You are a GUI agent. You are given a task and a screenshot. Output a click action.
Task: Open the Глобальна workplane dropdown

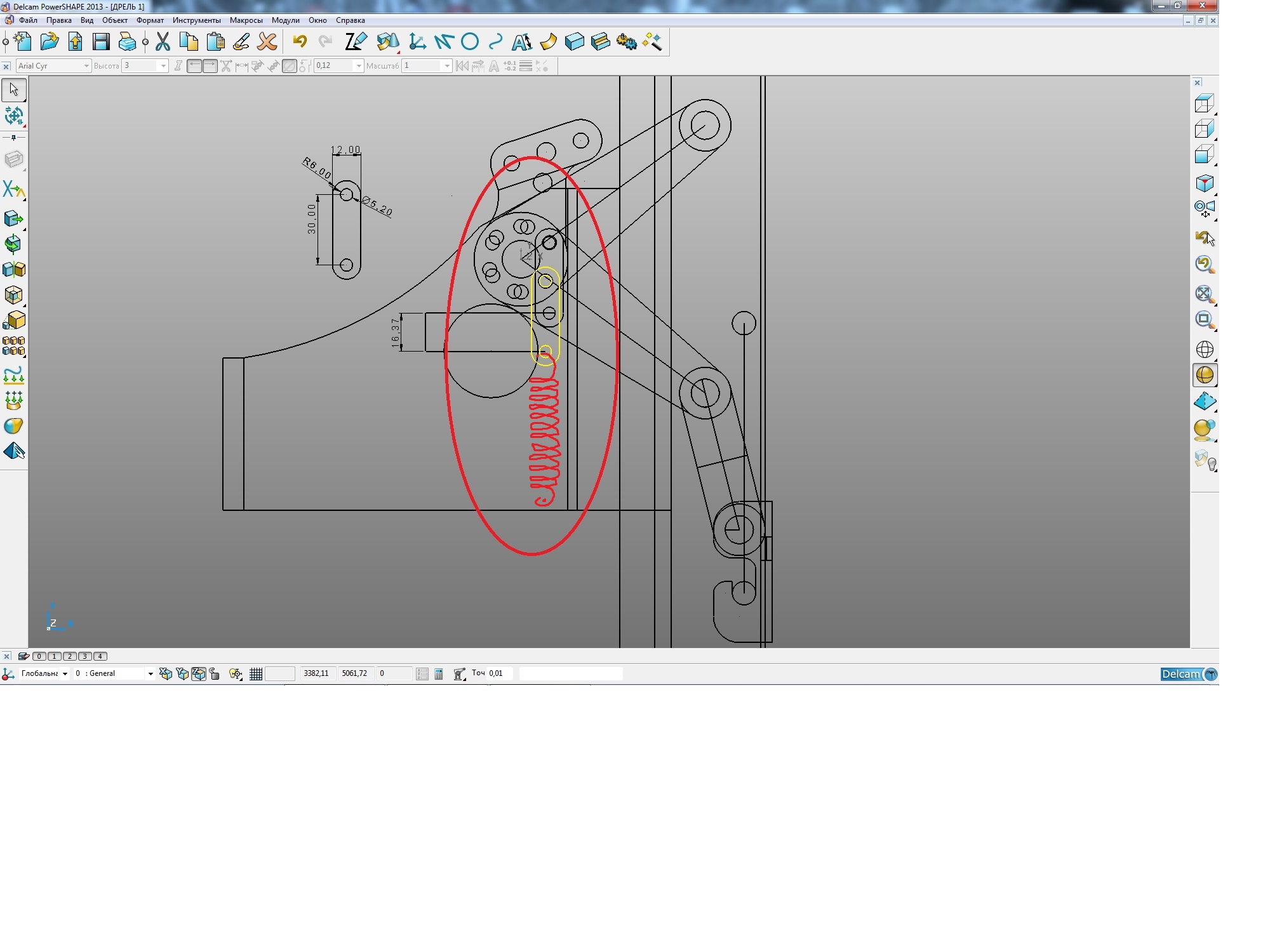(65, 674)
